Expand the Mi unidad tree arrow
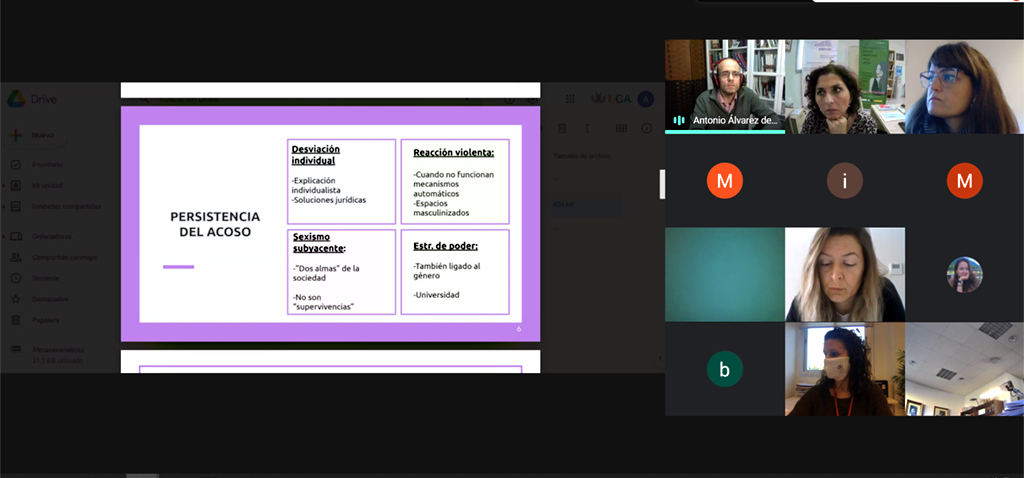This screenshot has width=1024, height=478. (x=3, y=185)
